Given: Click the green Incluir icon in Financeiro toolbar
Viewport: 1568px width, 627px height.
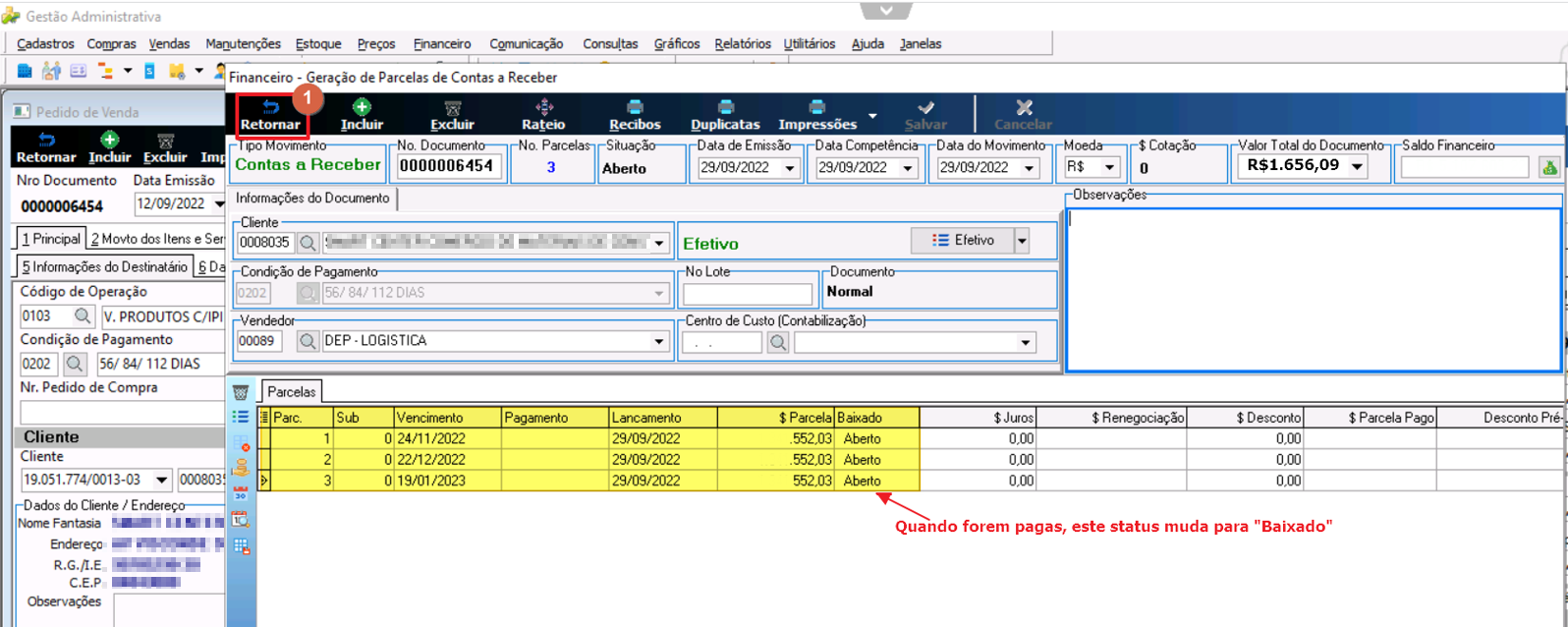Looking at the screenshot, I should coord(362,107).
